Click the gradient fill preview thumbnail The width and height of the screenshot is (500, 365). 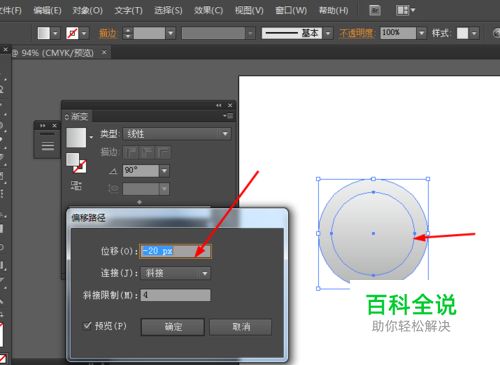[x=76, y=137]
